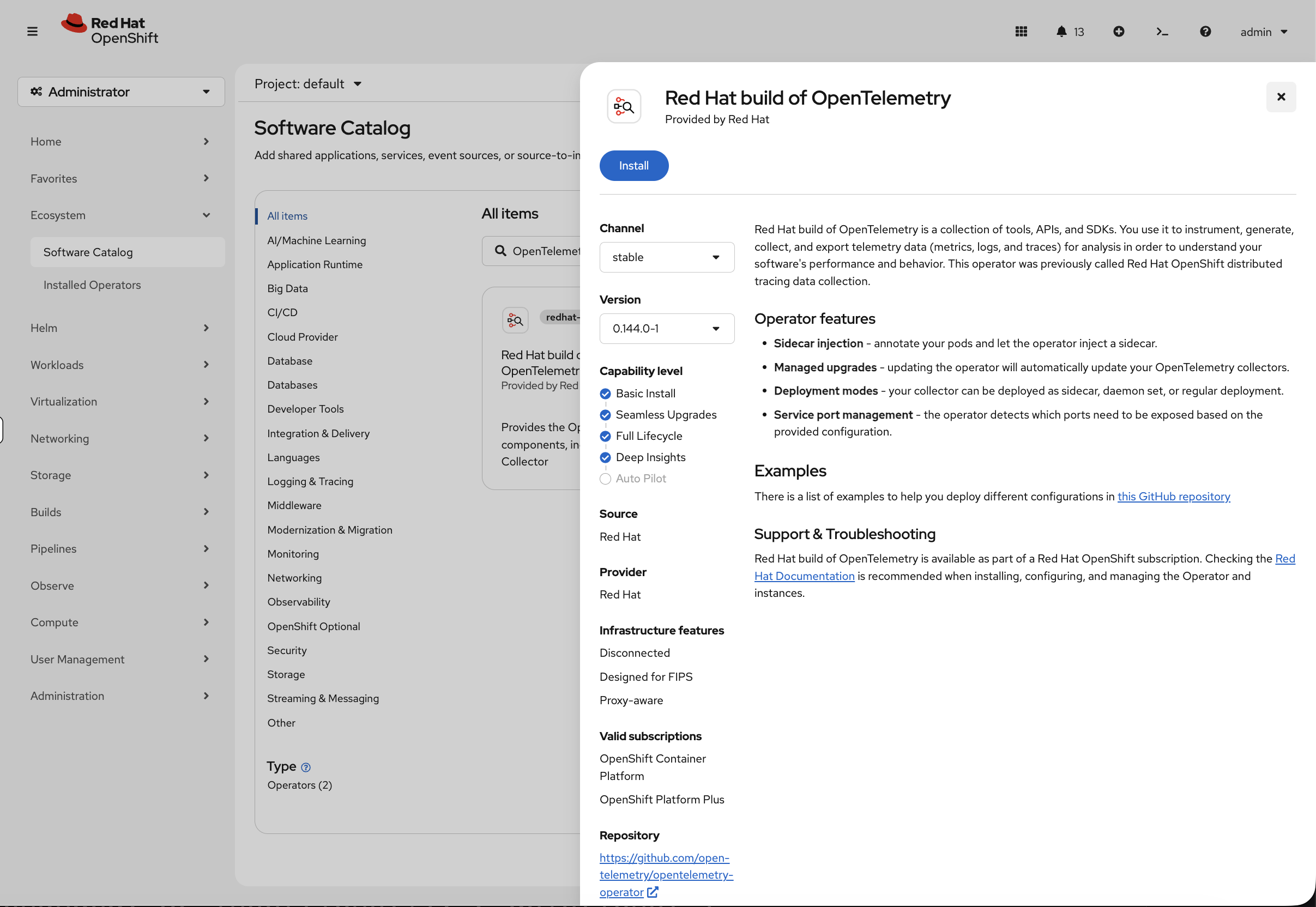Screen dimensions: 1316x907
Task: Select the Logging & Tracing category
Action: [x=310, y=481]
